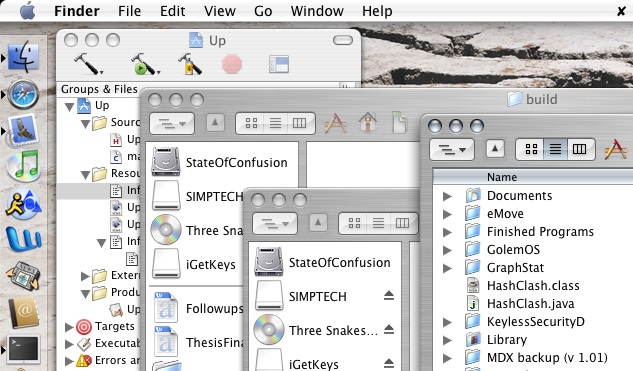Viewport: 633px width, 371px height.
Task: Switch back Finder window to icon view
Action: click(251, 123)
